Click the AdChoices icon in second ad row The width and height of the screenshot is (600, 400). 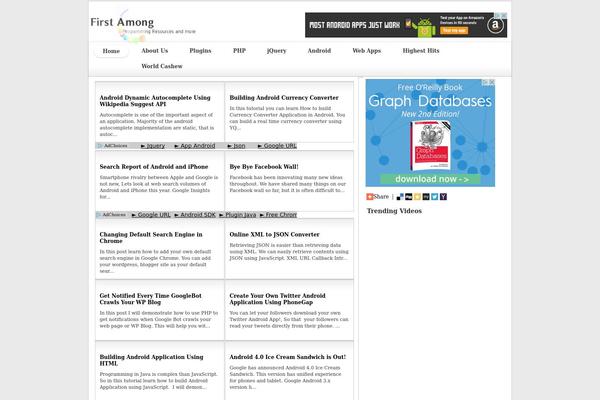(x=99, y=215)
